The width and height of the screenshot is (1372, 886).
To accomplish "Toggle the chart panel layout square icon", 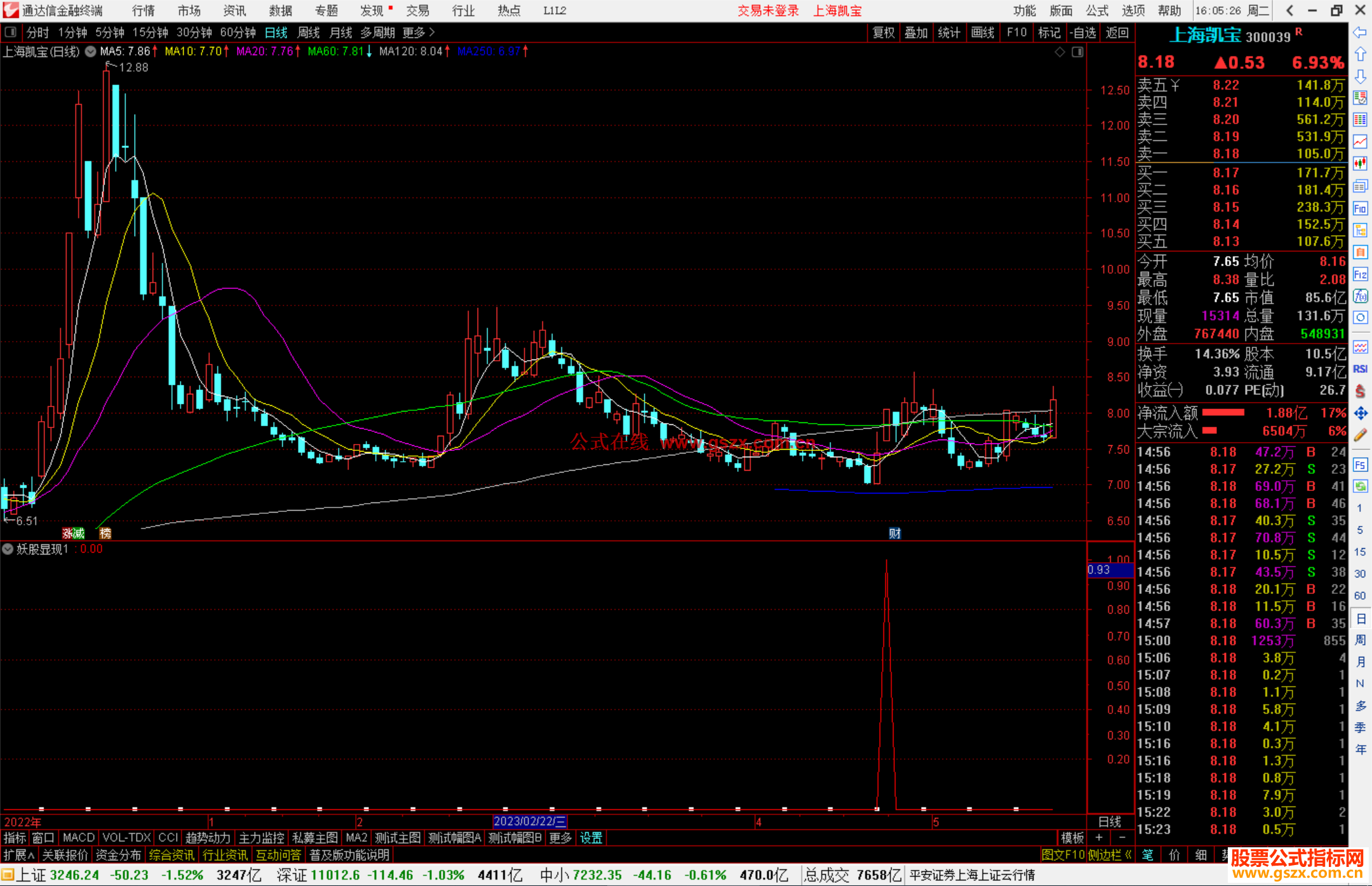I will pos(1077,52).
